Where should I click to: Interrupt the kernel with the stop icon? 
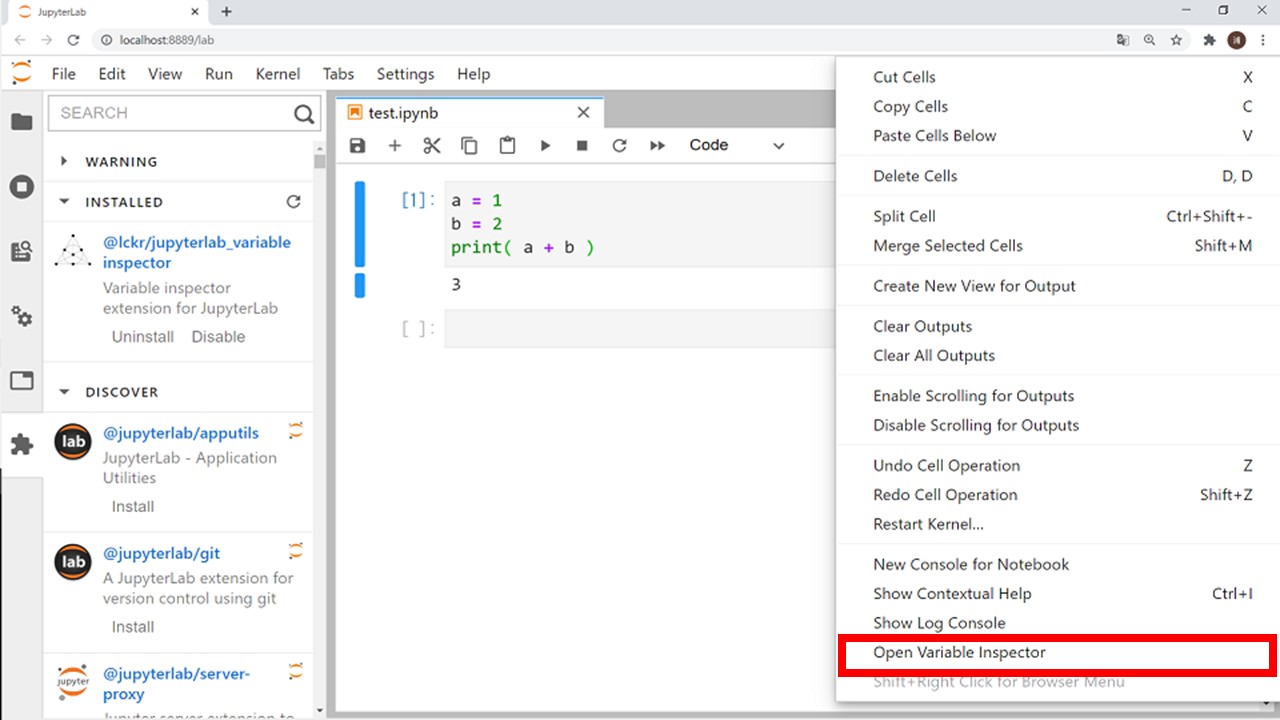coord(582,145)
